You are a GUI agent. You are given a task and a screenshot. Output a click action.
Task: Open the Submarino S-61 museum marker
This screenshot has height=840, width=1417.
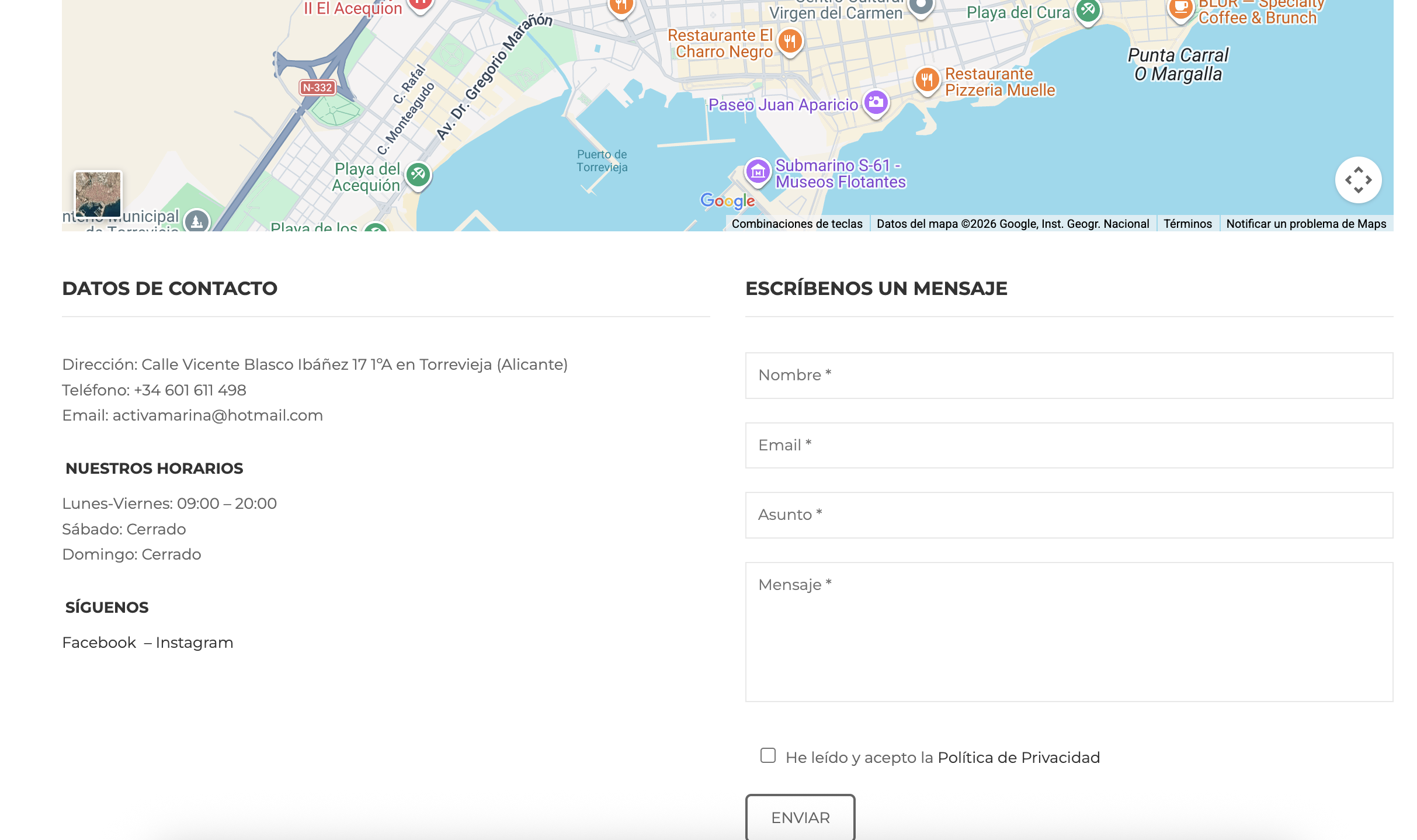[758, 172]
